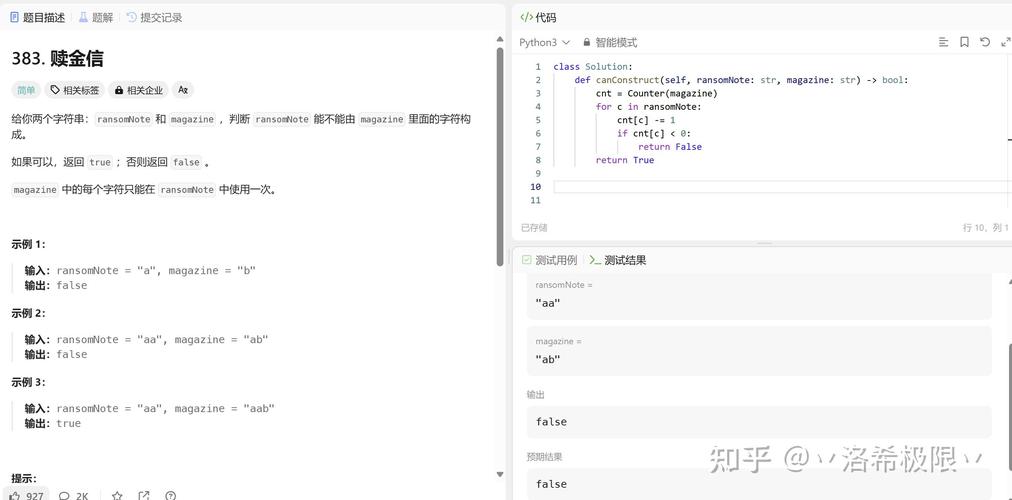1012x500 pixels.
Task: Click the magazine value "ab" field
Action: pyautogui.click(x=759, y=359)
